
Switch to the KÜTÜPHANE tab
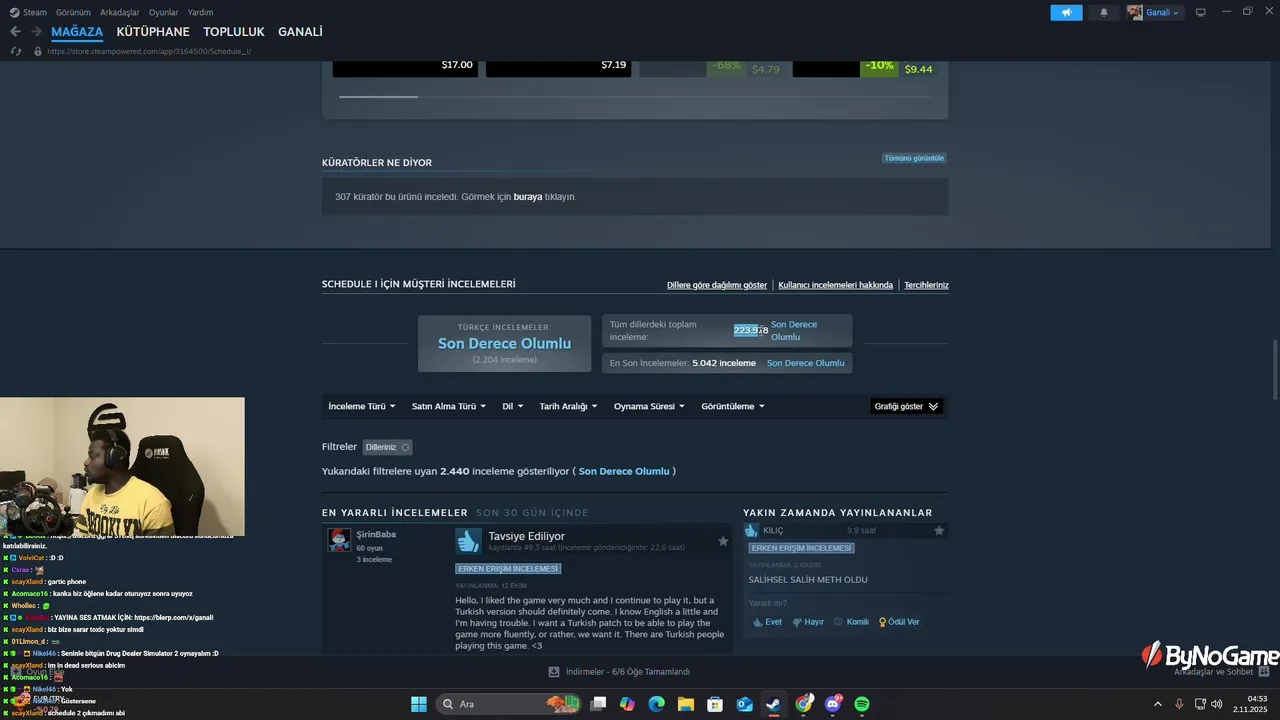[x=153, y=32]
